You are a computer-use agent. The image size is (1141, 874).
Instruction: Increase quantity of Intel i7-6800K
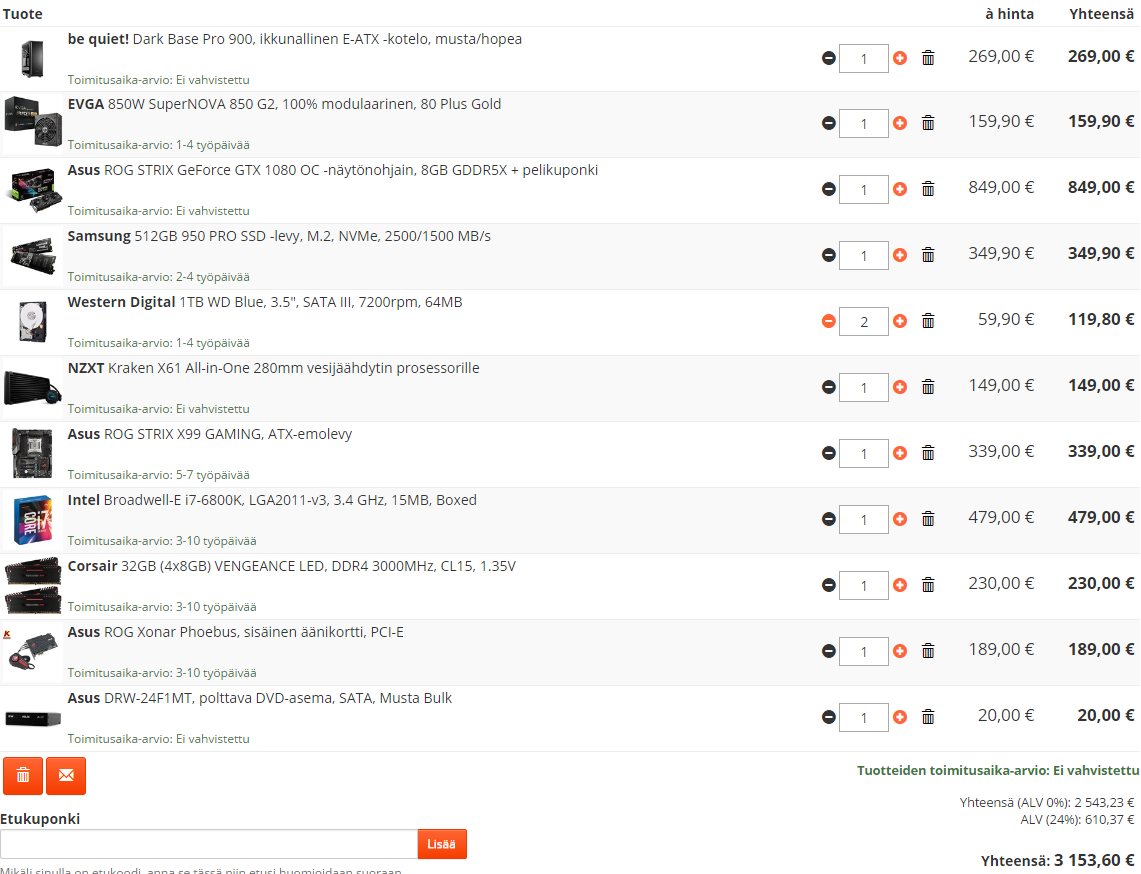(x=900, y=520)
